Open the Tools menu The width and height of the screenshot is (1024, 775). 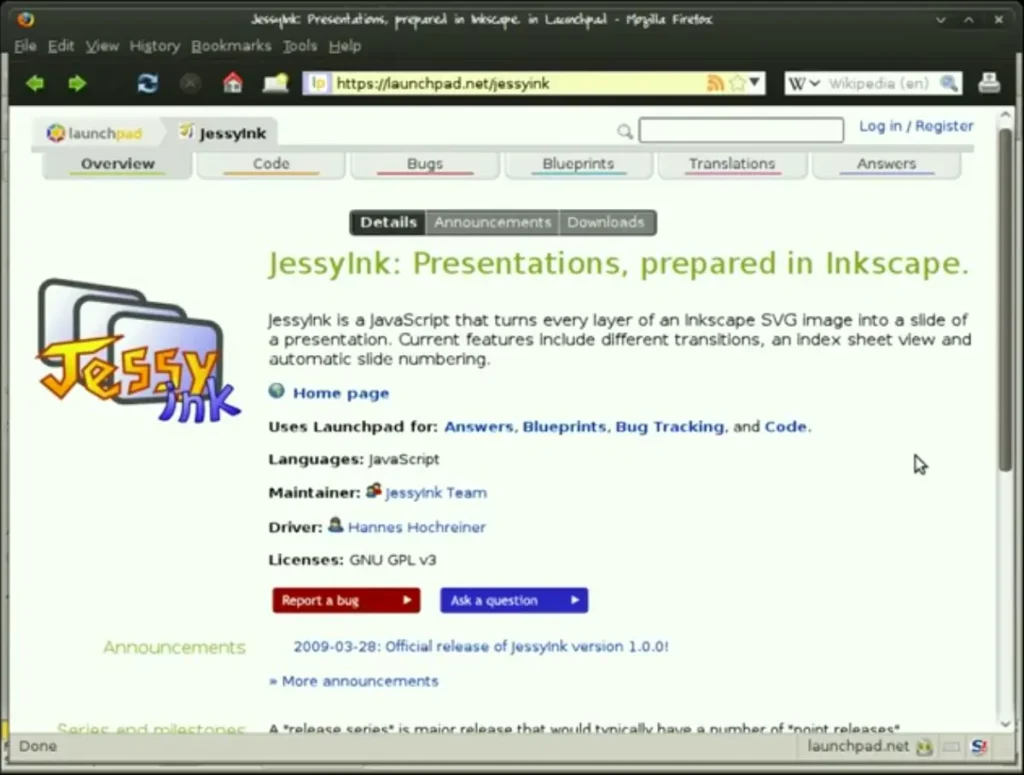pyautogui.click(x=300, y=46)
